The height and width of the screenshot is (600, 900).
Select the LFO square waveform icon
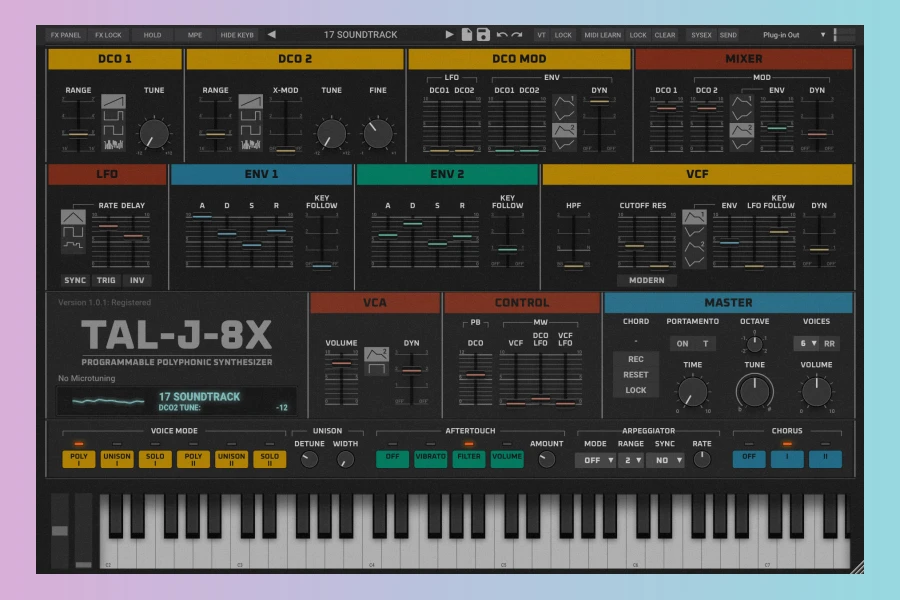point(73,234)
